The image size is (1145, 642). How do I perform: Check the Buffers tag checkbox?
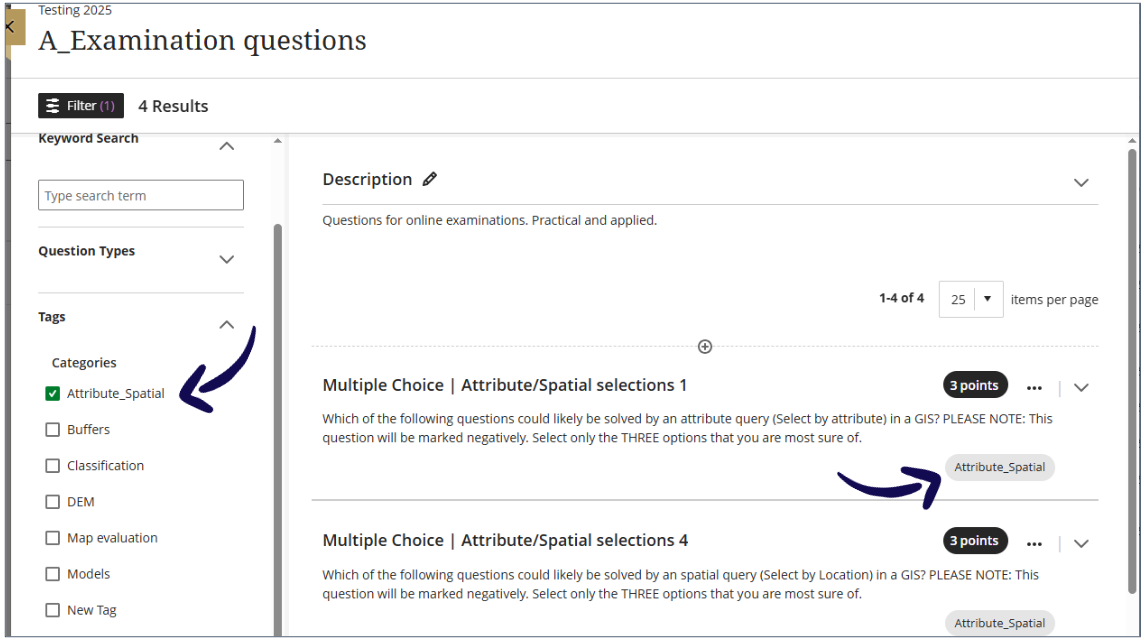53,429
